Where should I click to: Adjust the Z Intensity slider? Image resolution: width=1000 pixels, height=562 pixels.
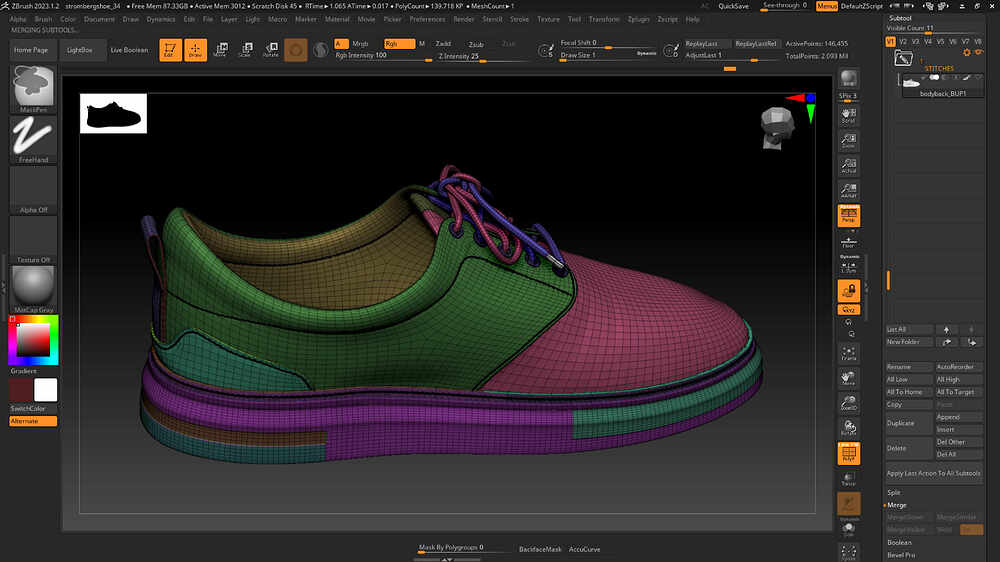(x=483, y=57)
